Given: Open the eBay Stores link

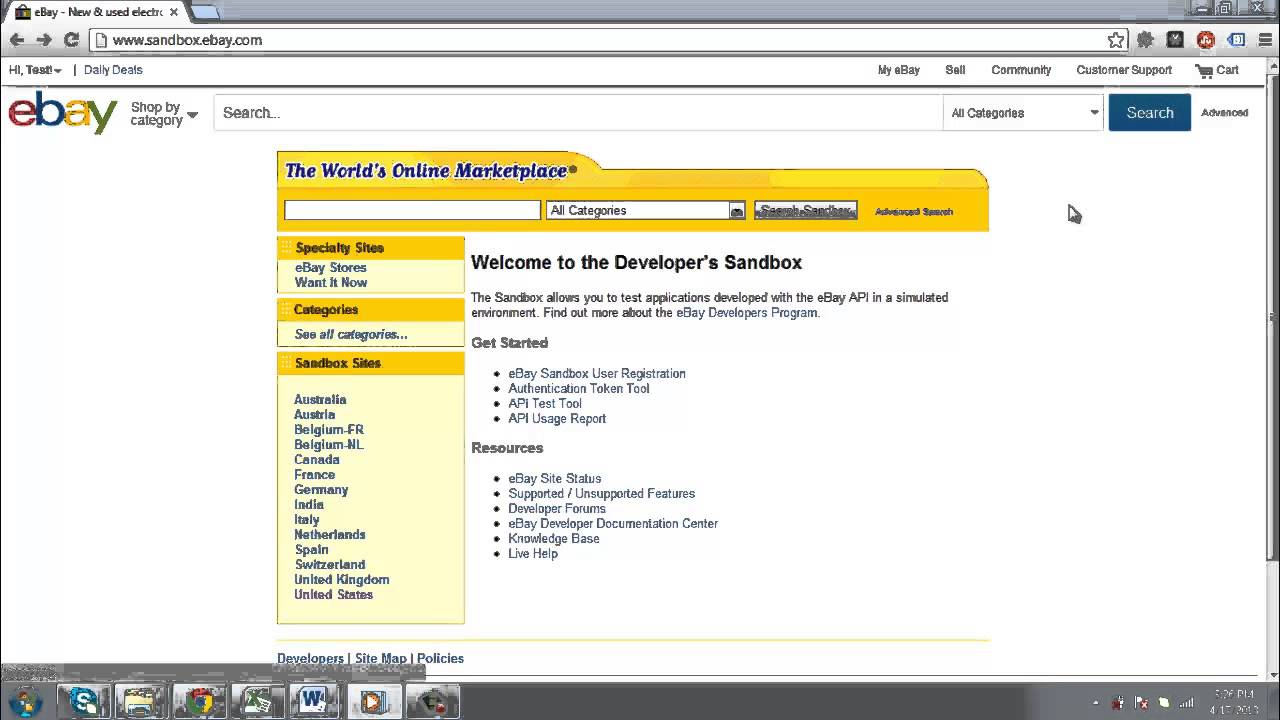Looking at the screenshot, I should (x=331, y=268).
